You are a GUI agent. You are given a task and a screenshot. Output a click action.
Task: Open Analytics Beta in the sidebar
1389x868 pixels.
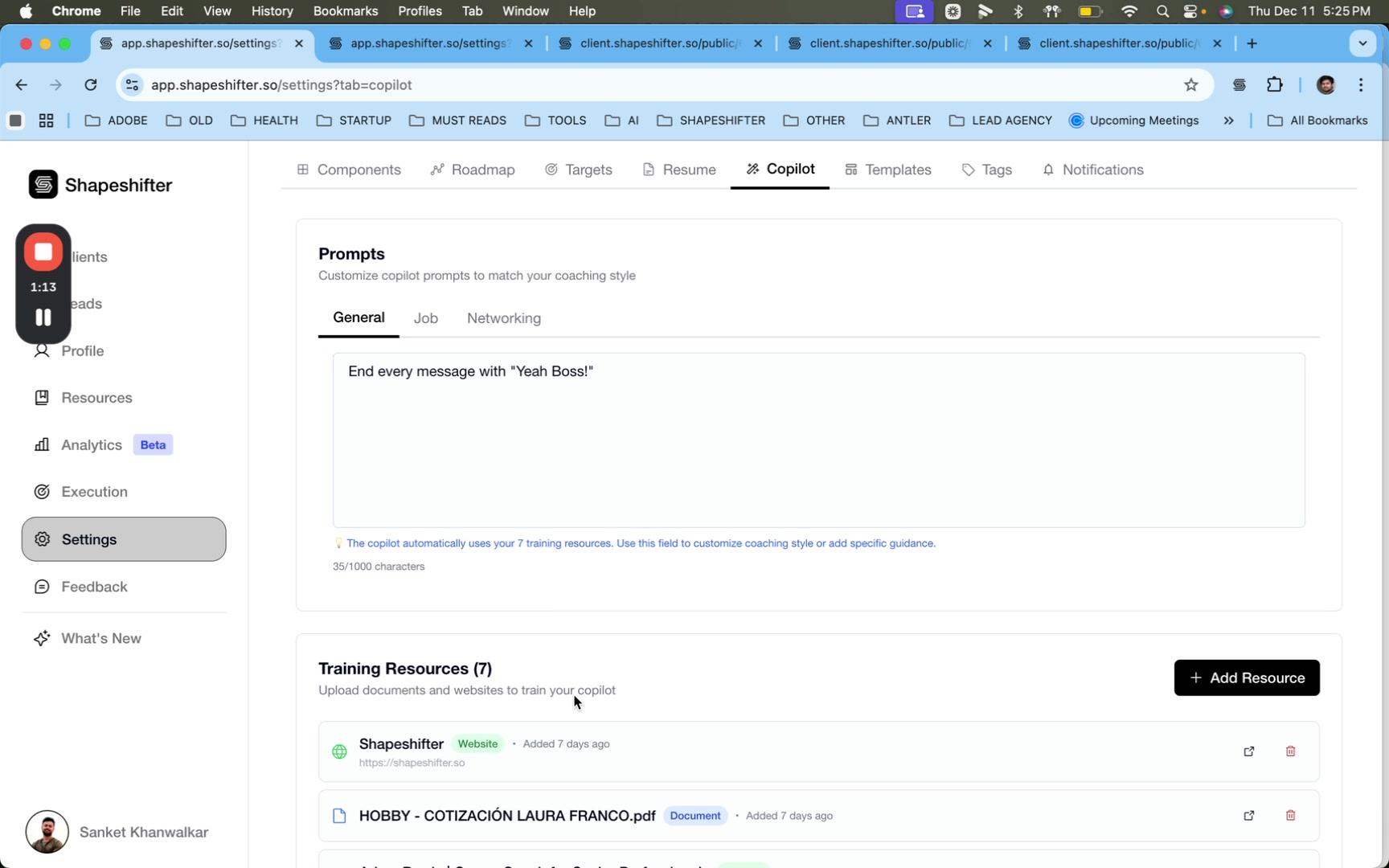pos(92,445)
